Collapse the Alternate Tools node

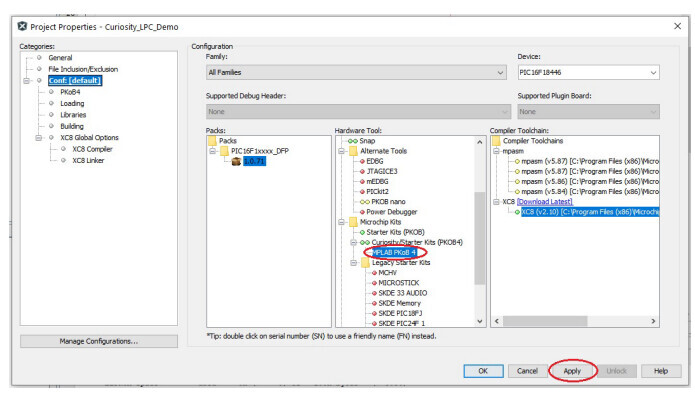(x=342, y=151)
